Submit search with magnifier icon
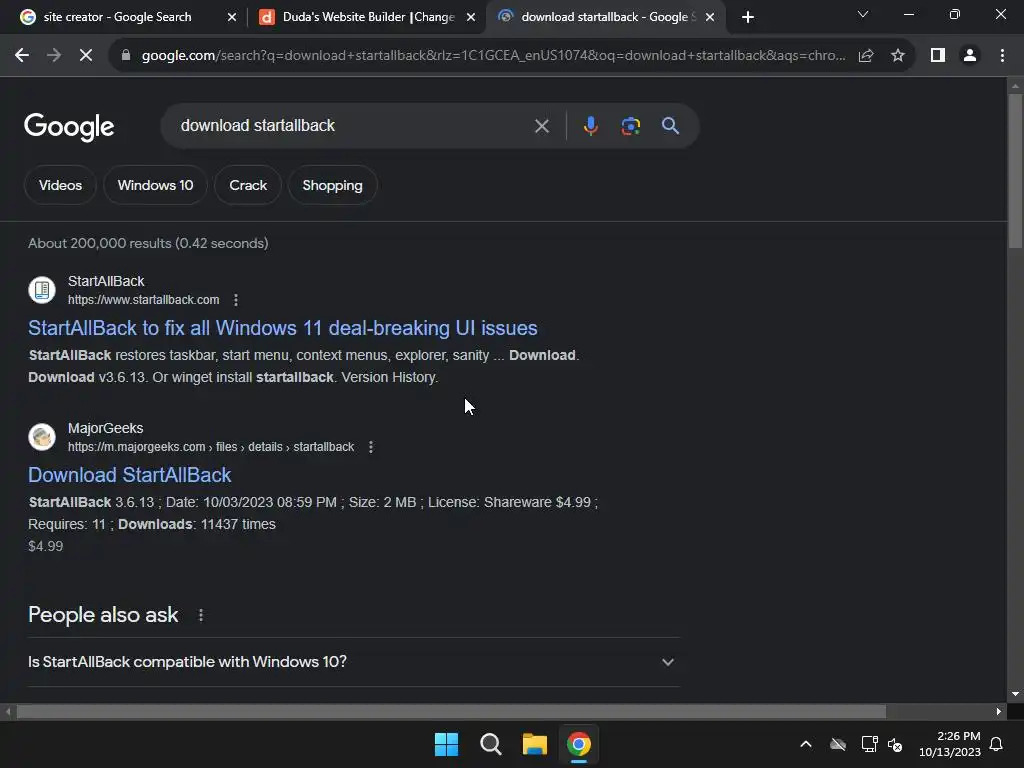The height and width of the screenshot is (768, 1024). (x=670, y=126)
